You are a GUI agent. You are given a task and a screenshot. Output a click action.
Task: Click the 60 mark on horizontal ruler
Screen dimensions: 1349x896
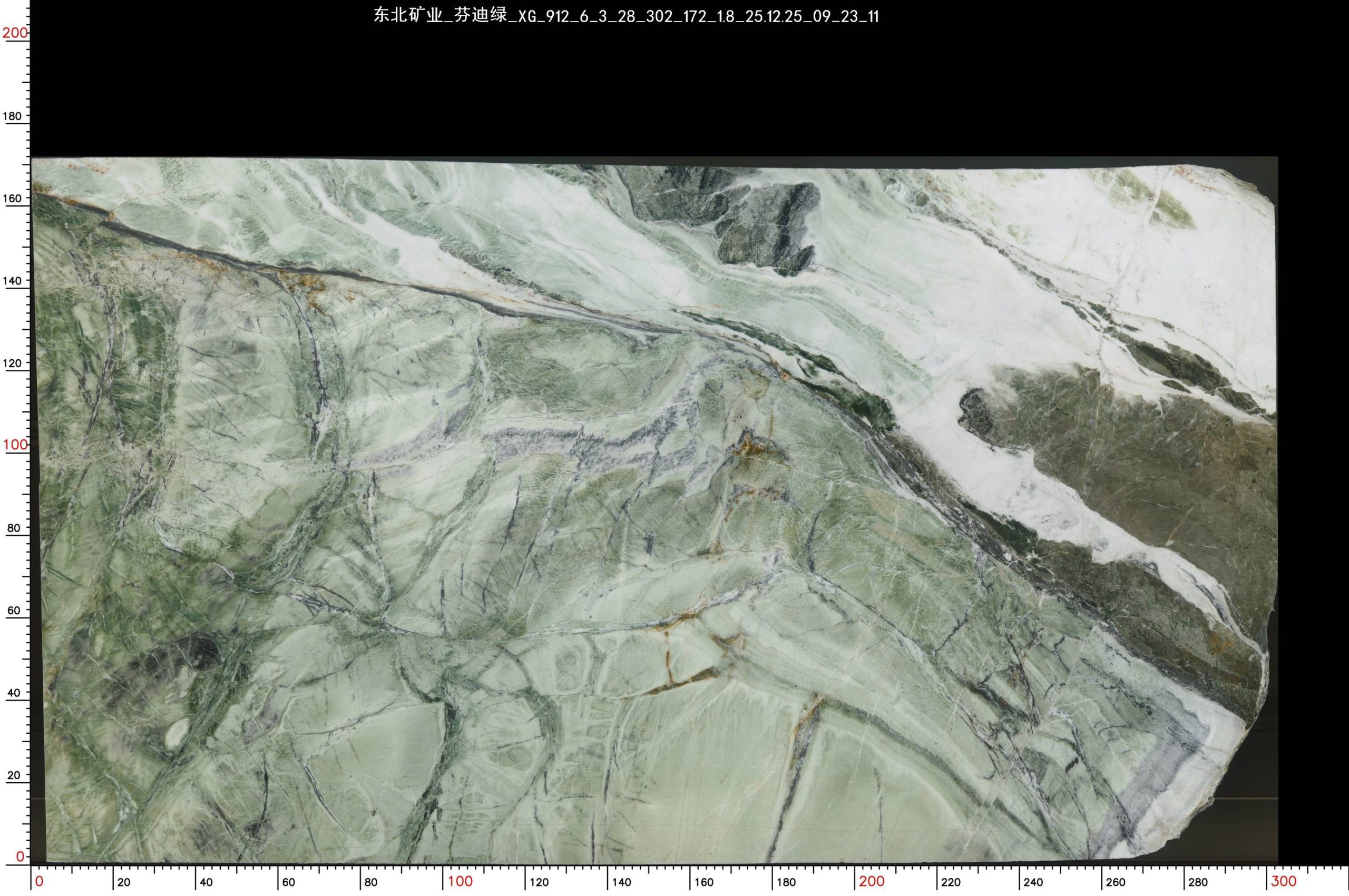(x=289, y=882)
